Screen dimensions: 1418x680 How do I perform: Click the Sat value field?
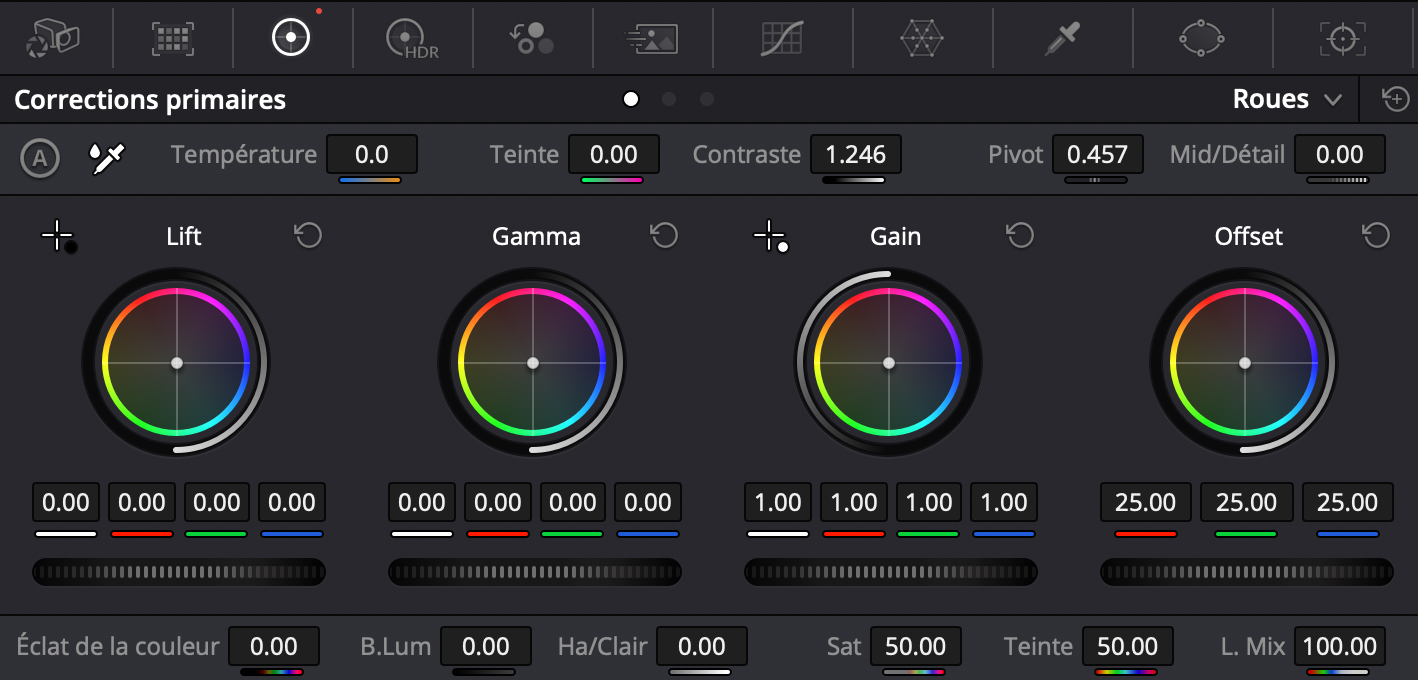pos(915,646)
